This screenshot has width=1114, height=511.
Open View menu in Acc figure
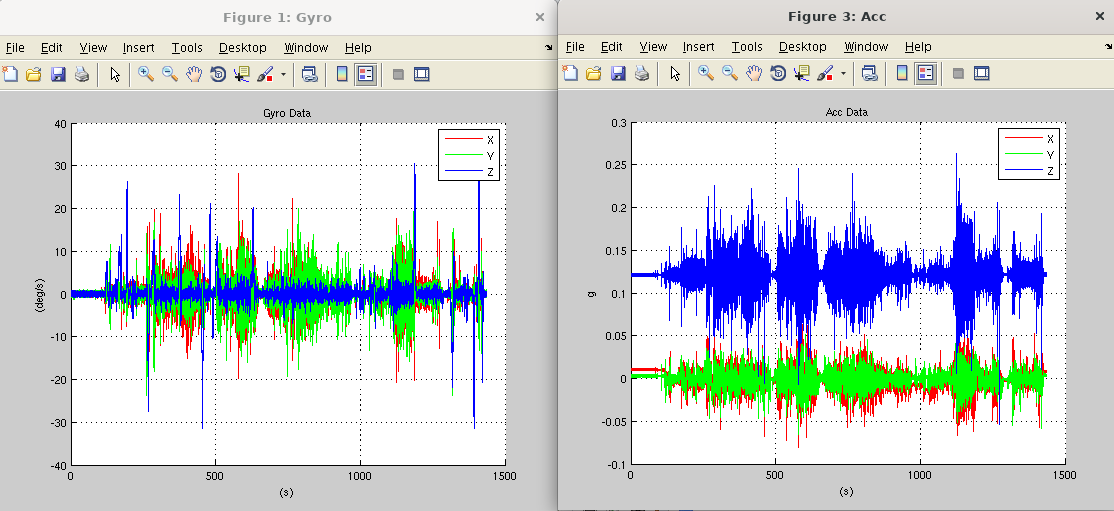pyautogui.click(x=653, y=47)
